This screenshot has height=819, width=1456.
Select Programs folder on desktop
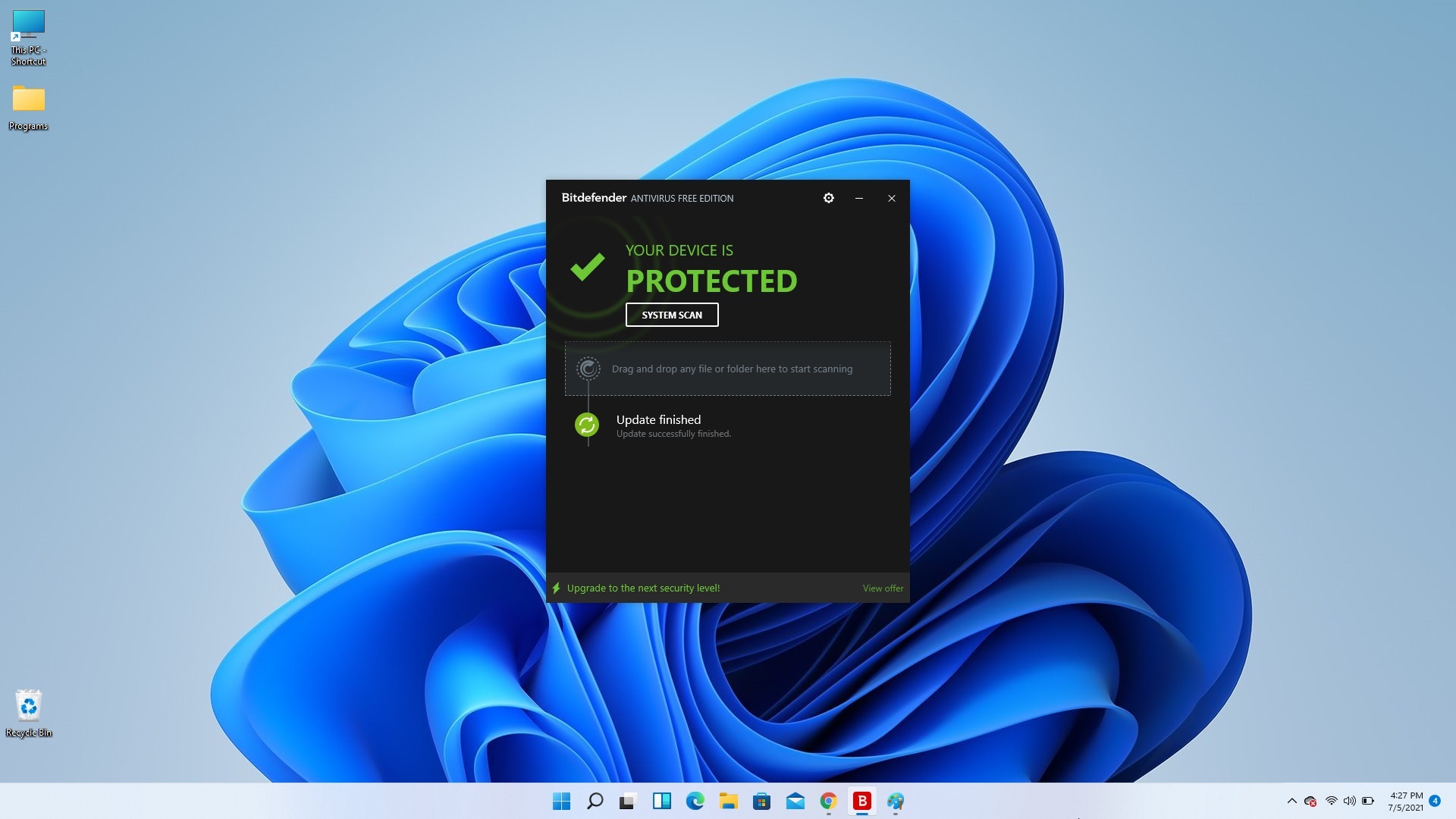pyautogui.click(x=29, y=108)
